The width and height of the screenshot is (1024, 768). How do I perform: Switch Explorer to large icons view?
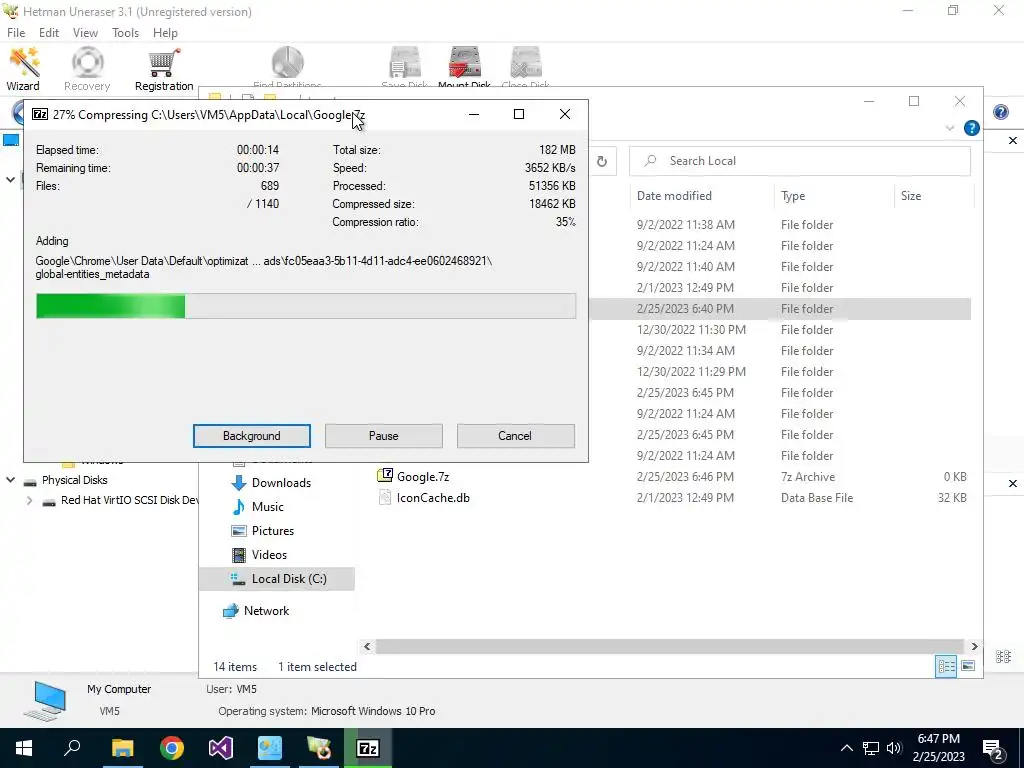coord(968,666)
